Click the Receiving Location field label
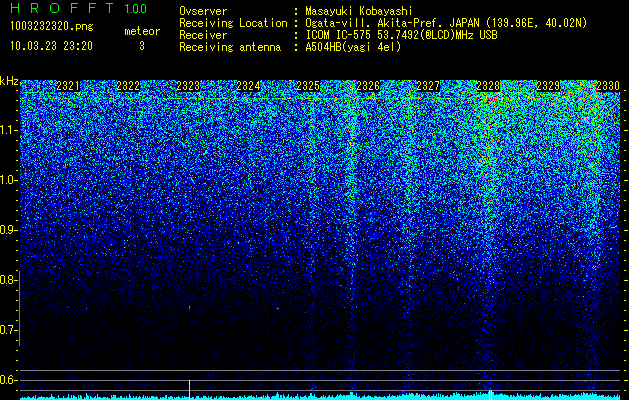 [233, 23]
